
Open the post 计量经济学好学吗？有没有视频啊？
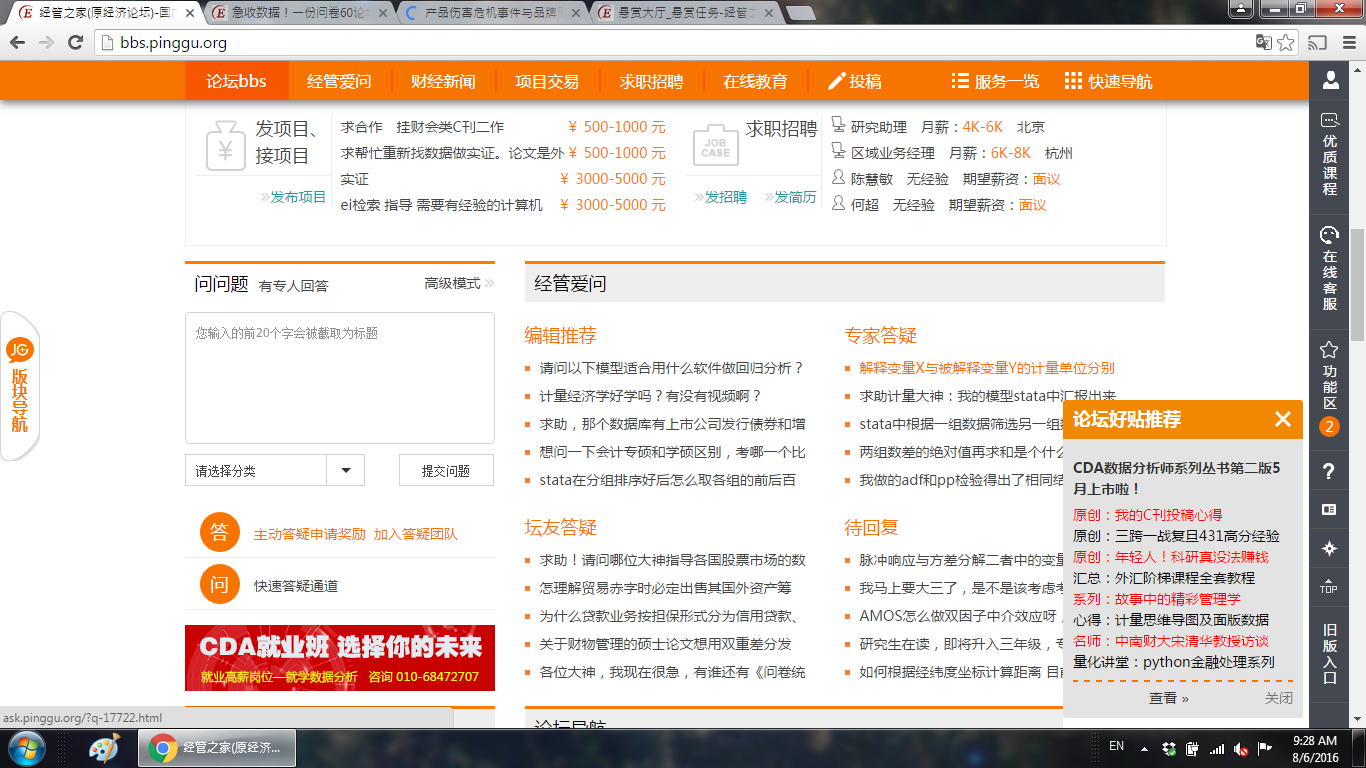pos(651,396)
